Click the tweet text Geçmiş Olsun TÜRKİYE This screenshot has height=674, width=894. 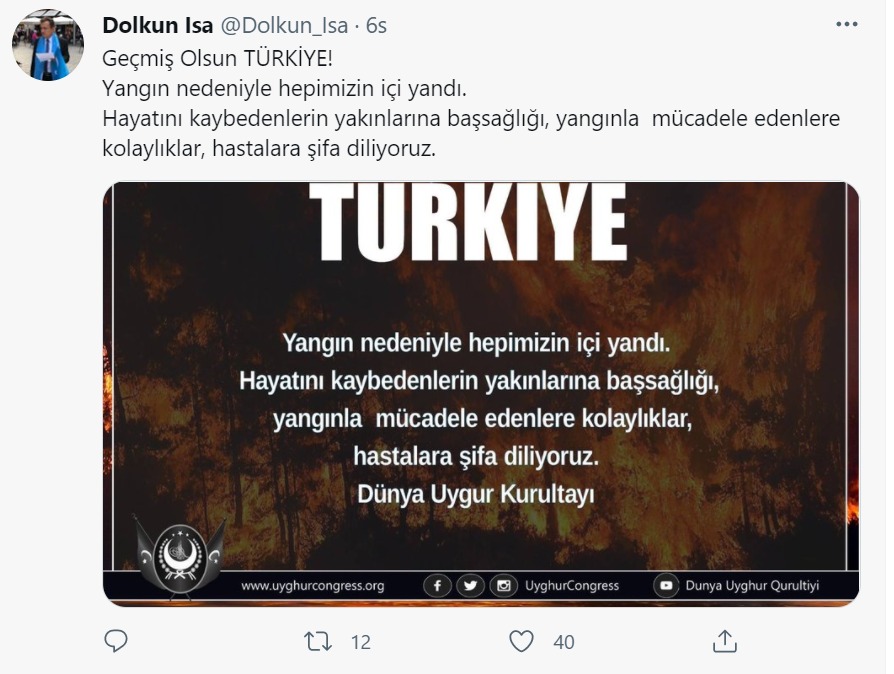pos(217,58)
